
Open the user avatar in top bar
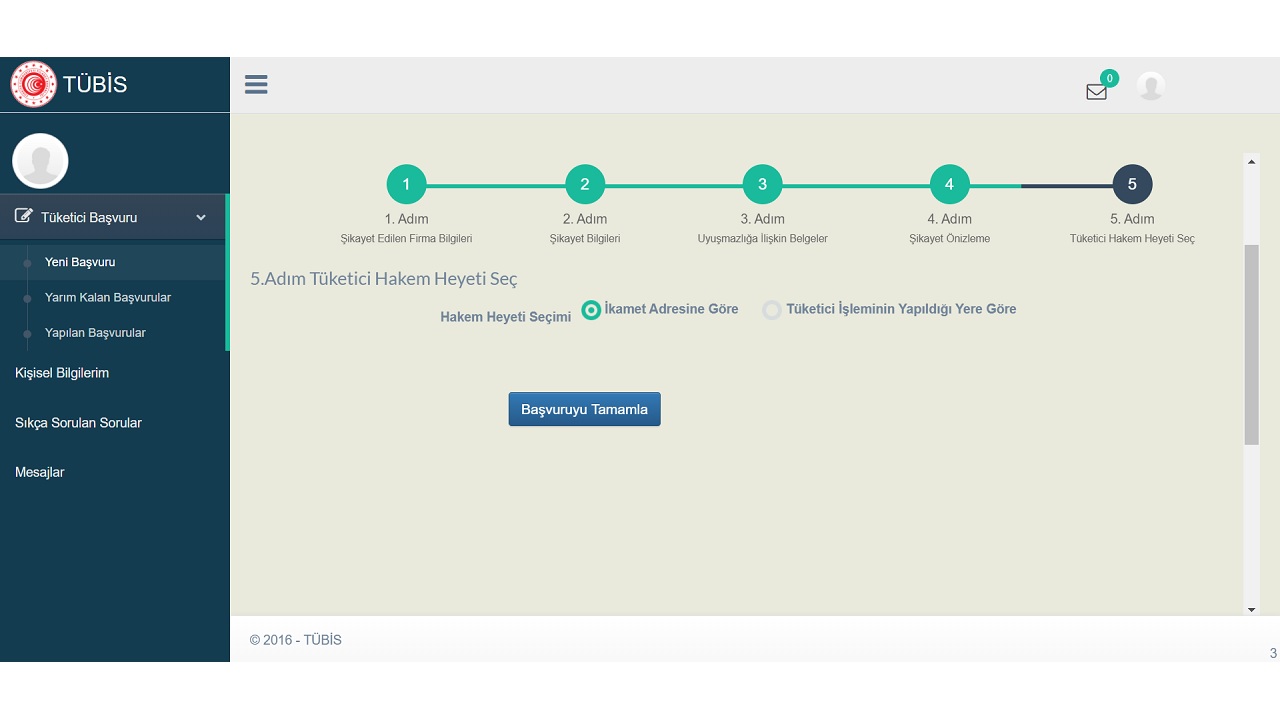pos(1151,86)
